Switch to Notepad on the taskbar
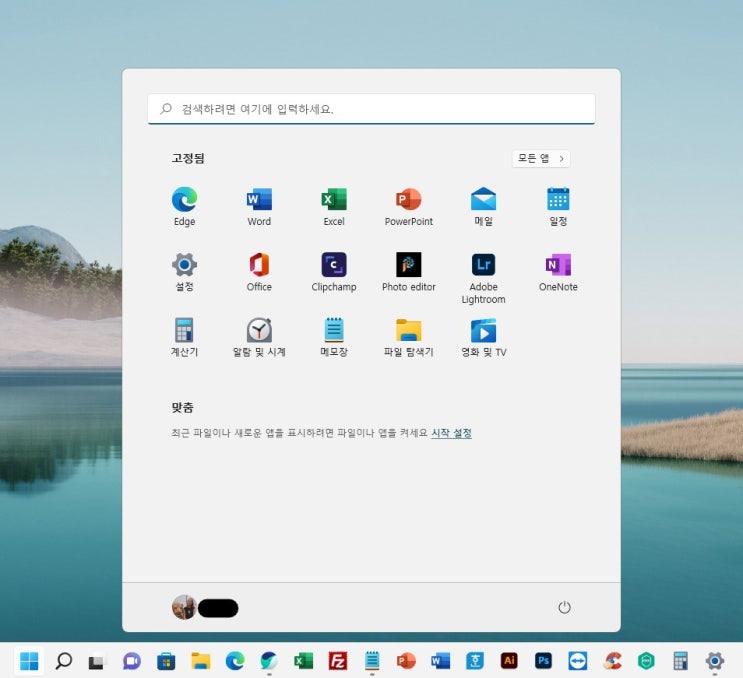This screenshot has height=678, width=743. [372, 660]
